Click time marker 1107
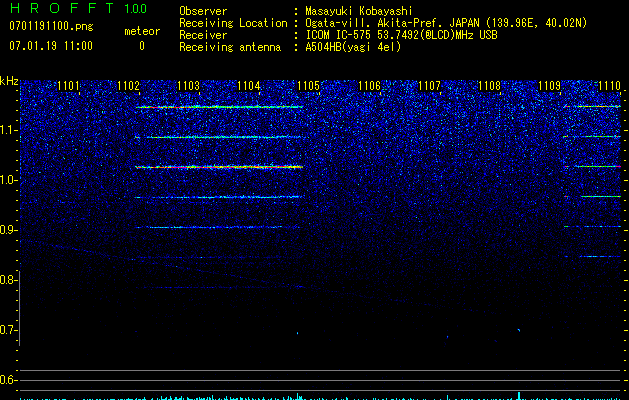629x400 pixels. coord(429,85)
